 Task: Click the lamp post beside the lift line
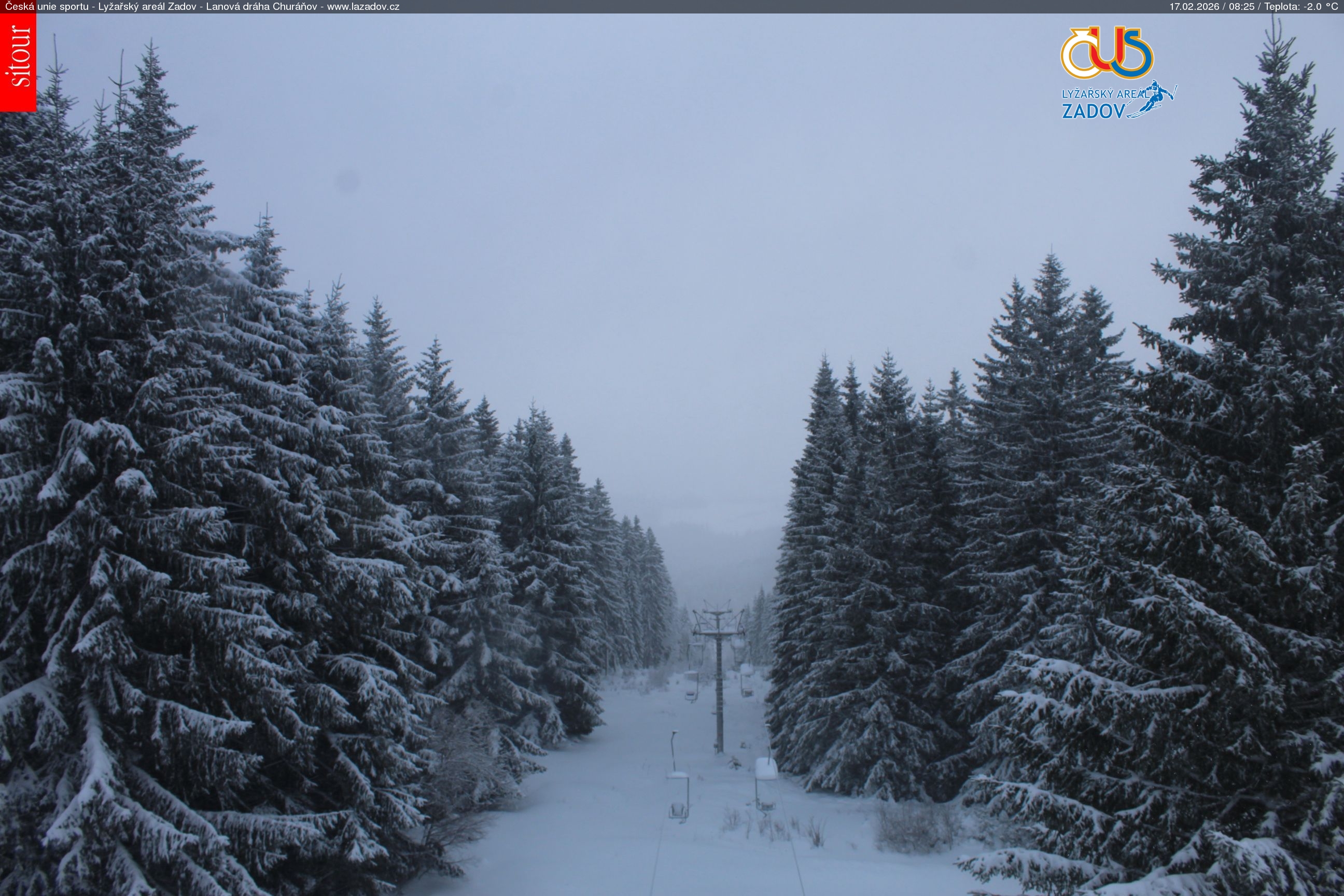coord(674,749)
